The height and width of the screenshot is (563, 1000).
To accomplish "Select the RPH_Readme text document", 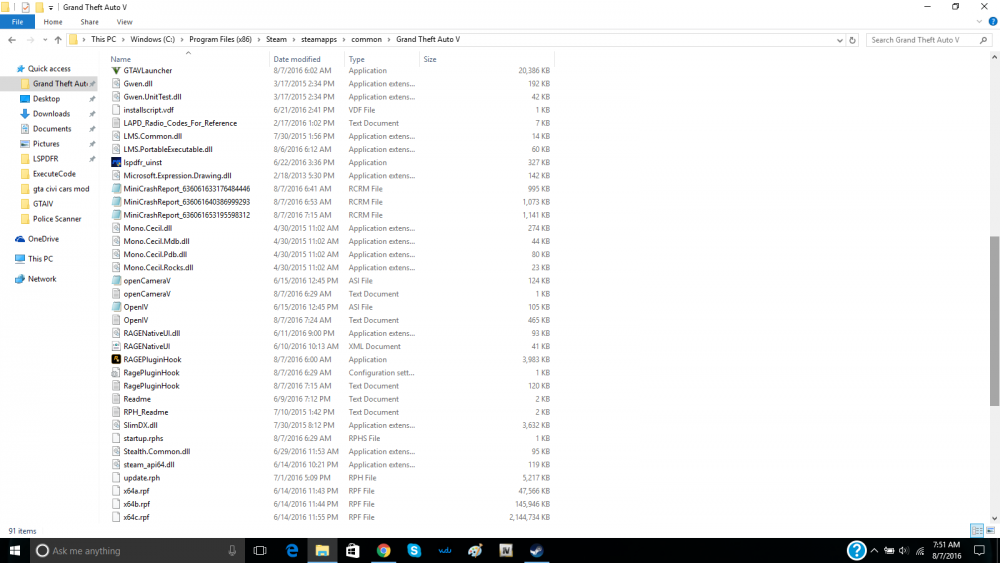I will tap(145, 412).
